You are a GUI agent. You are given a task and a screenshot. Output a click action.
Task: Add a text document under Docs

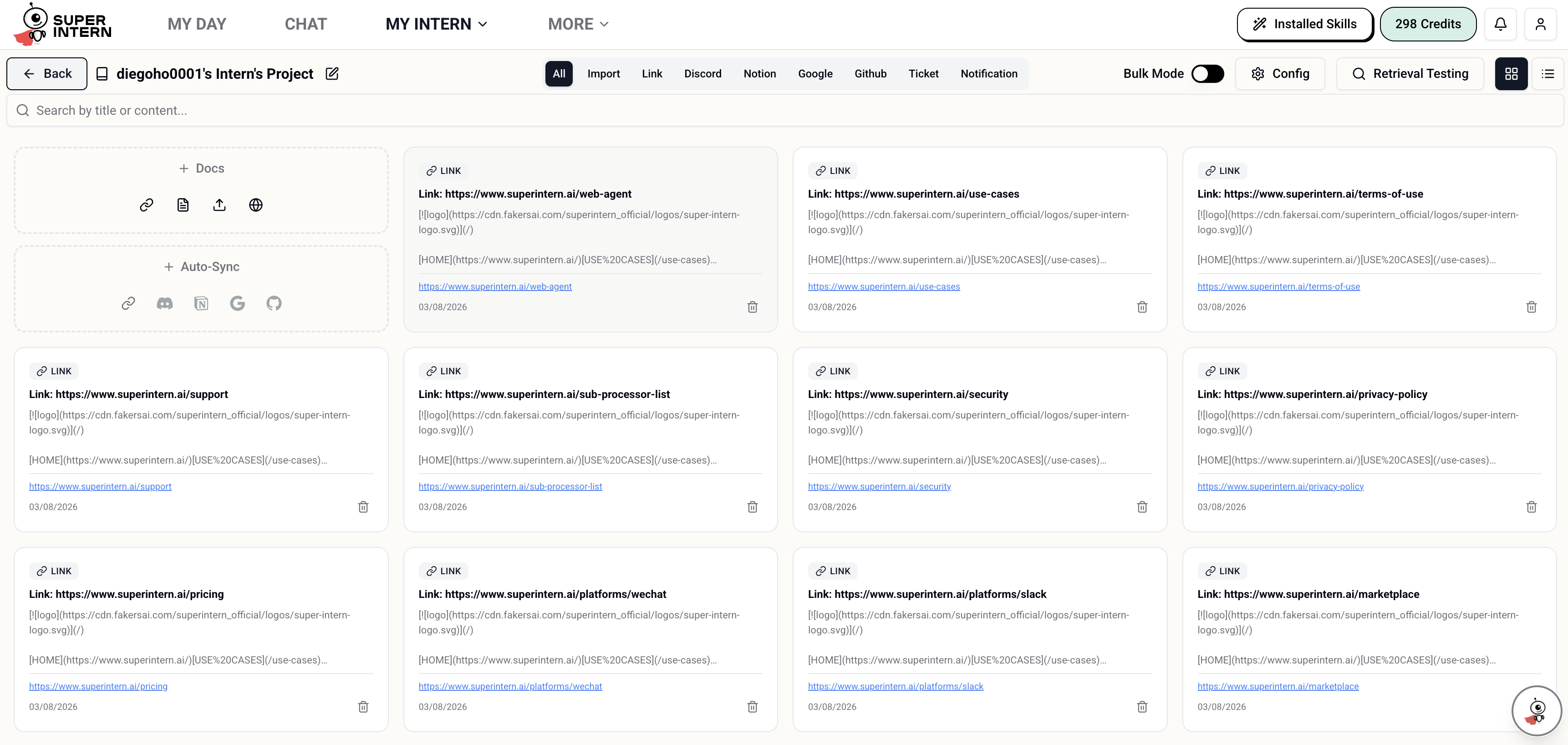coord(183,205)
